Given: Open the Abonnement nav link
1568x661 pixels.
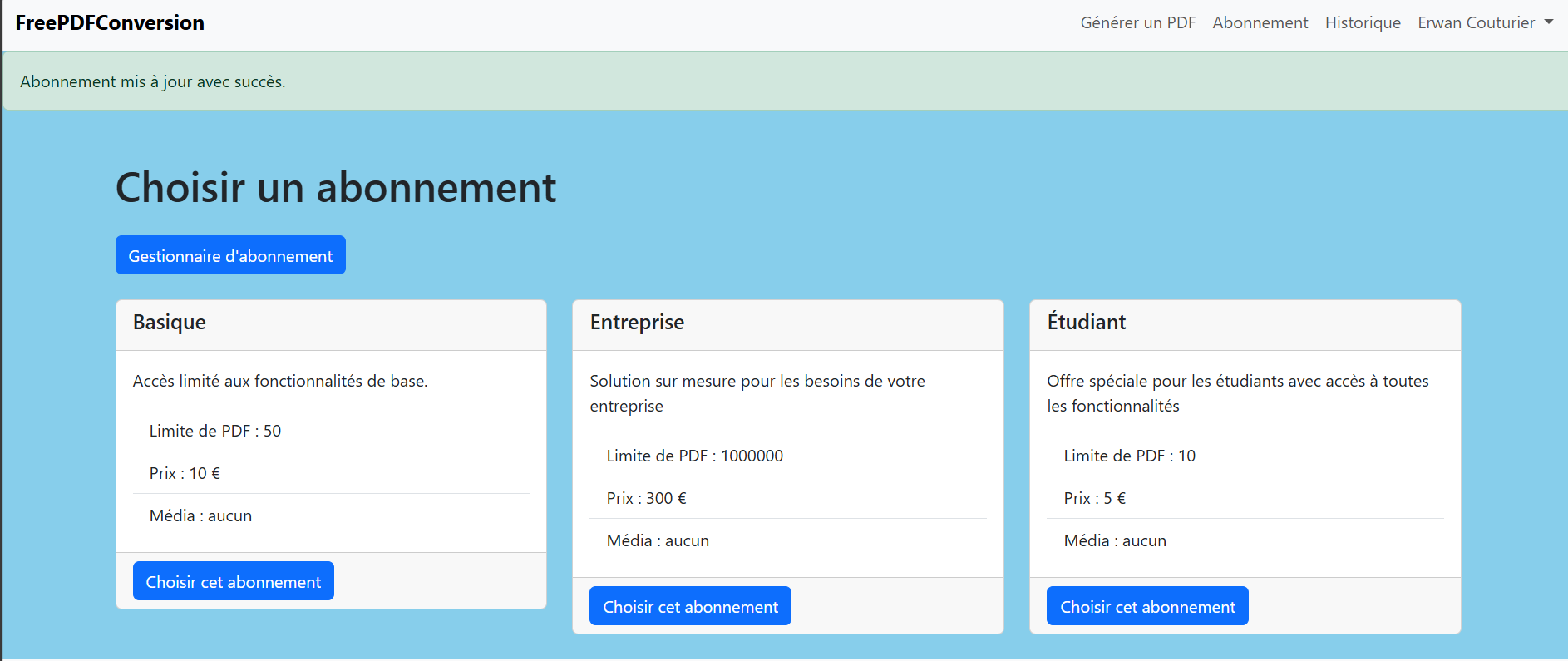Looking at the screenshot, I should point(1260,23).
